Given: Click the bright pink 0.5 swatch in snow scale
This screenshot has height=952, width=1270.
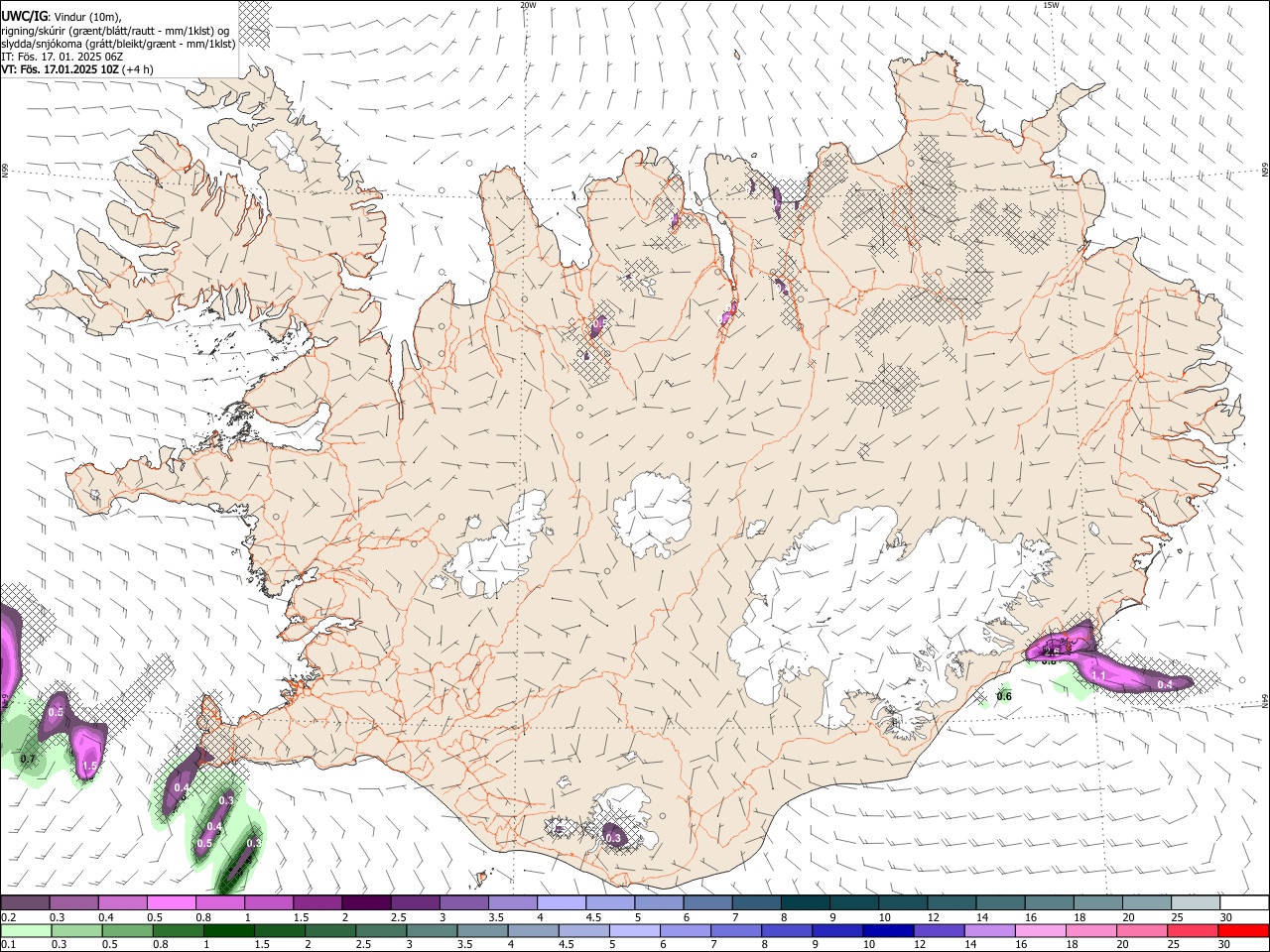Looking at the screenshot, I should point(171,902).
